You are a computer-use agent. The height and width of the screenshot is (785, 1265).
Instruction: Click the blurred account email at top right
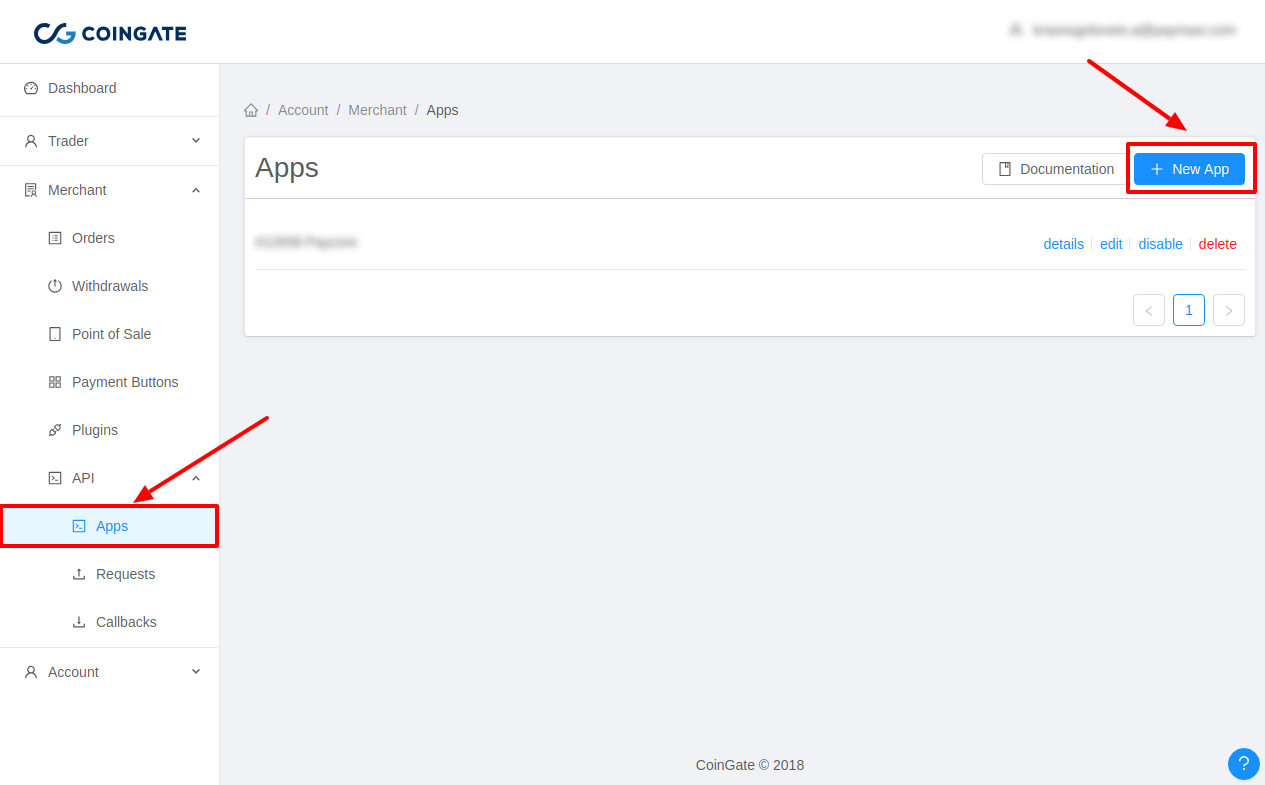point(1134,30)
